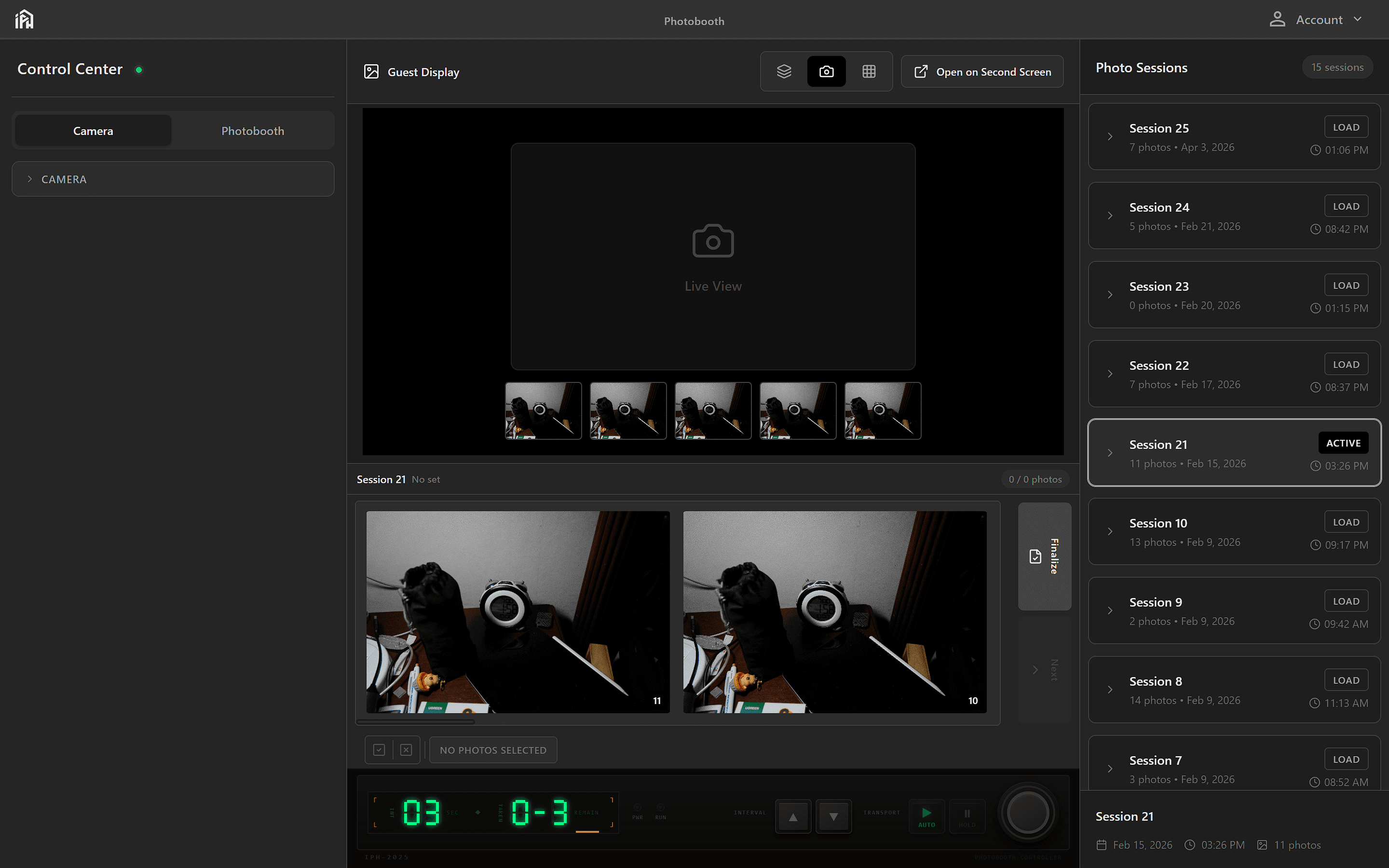Load Session 8
This screenshot has width=1389, height=868.
pos(1346,680)
